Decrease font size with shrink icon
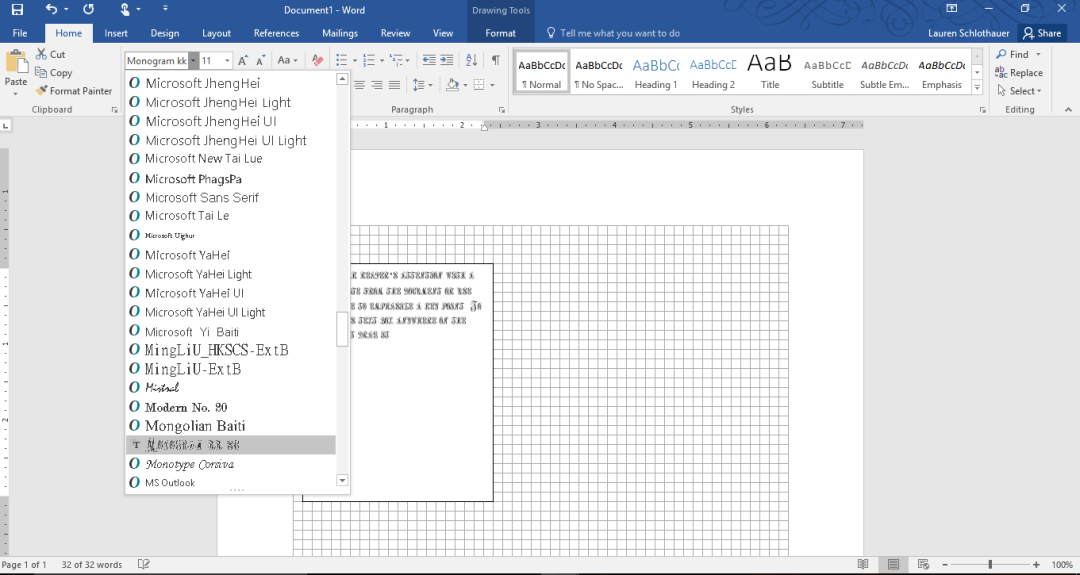 pyautogui.click(x=260, y=61)
